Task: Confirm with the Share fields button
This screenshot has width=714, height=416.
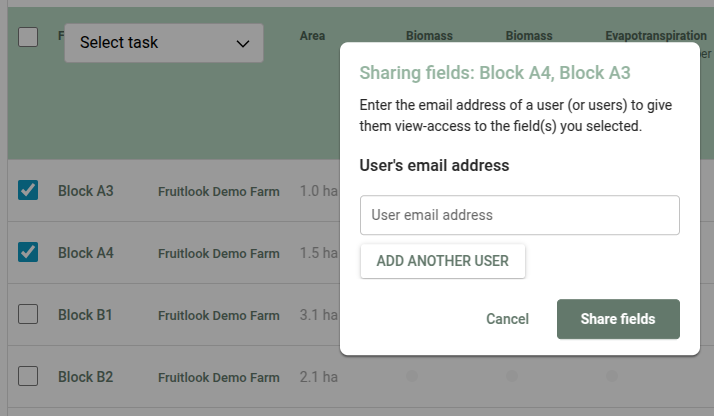Action: pos(618,319)
